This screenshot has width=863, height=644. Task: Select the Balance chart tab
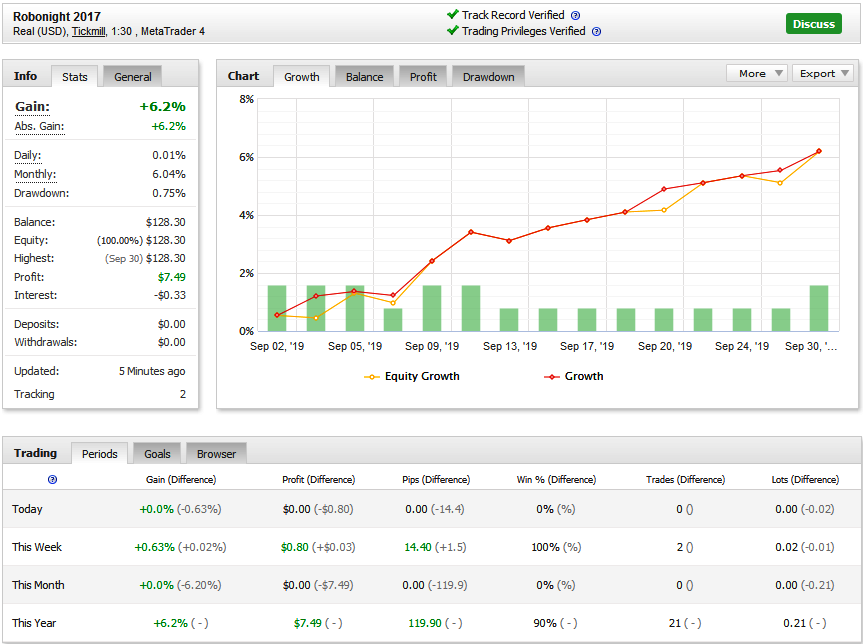point(364,77)
